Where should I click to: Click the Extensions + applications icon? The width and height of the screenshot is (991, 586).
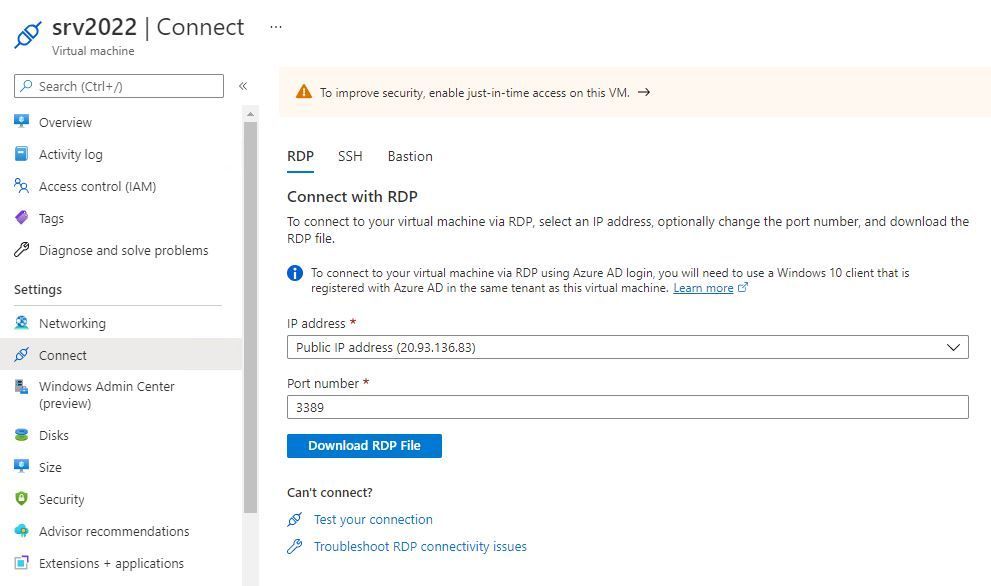[21, 563]
